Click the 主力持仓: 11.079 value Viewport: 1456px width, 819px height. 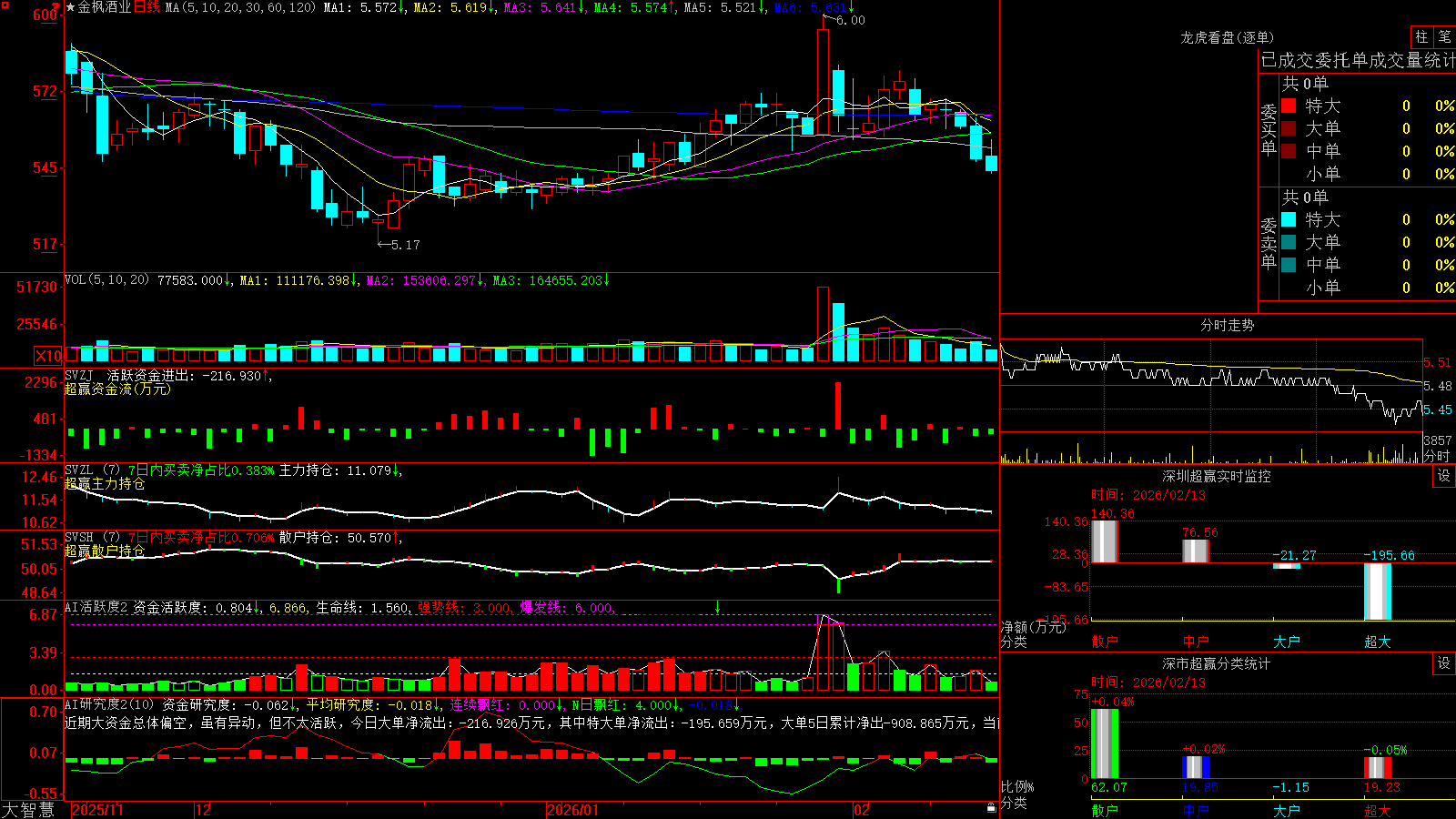click(x=335, y=470)
